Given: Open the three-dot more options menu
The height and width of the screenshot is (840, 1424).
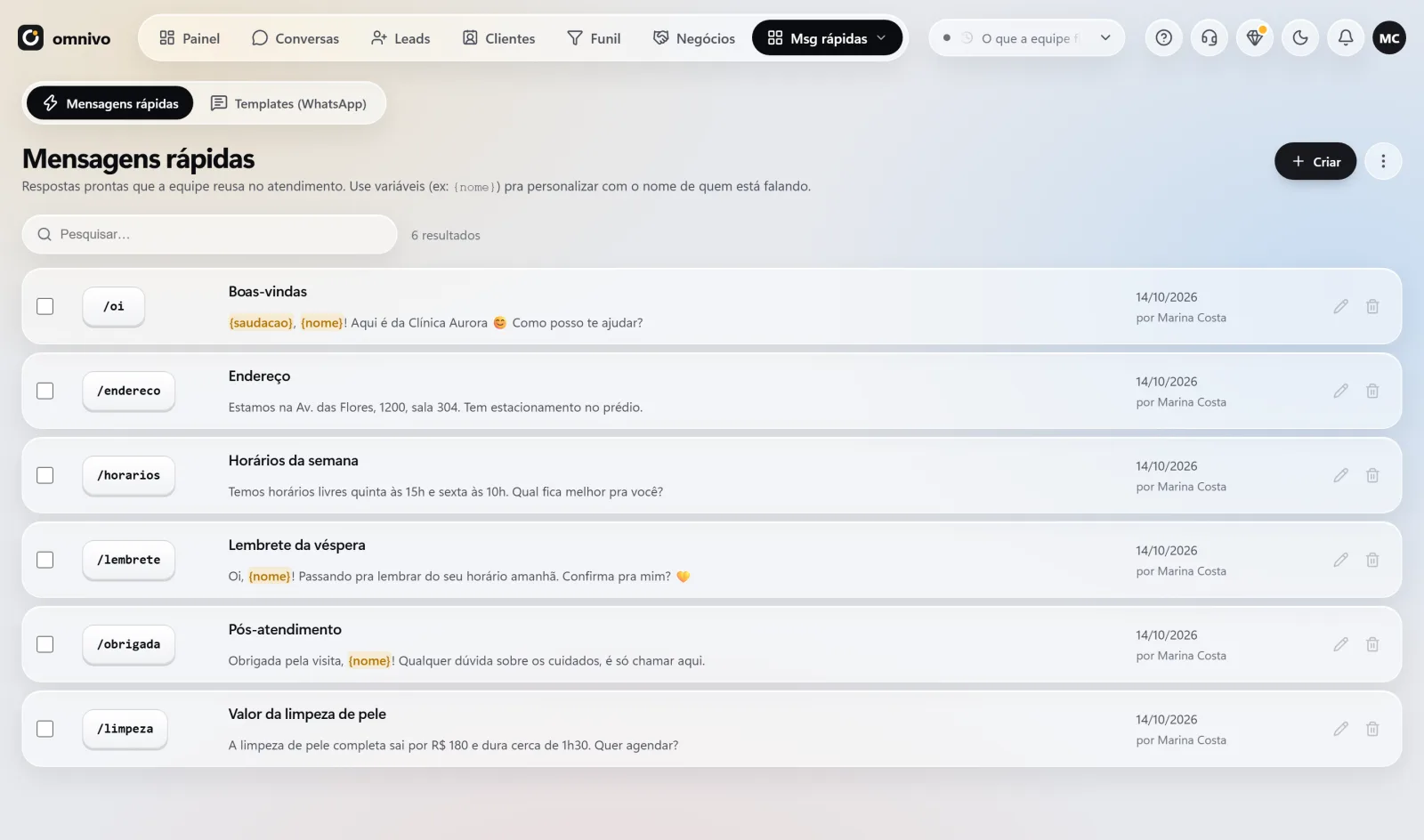Looking at the screenshot, I should [x=1383, y=161].
